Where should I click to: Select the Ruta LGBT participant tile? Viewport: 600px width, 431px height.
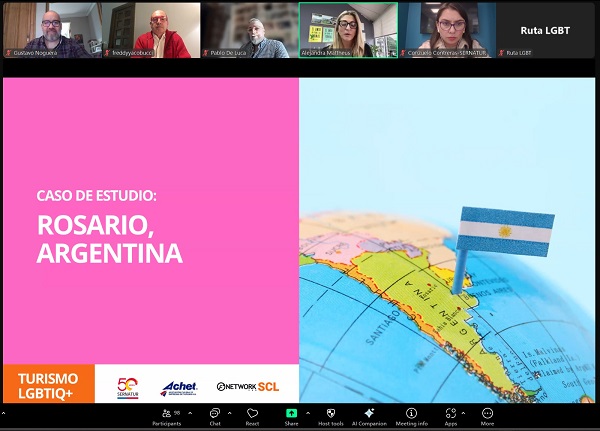(x=546, y=29)
